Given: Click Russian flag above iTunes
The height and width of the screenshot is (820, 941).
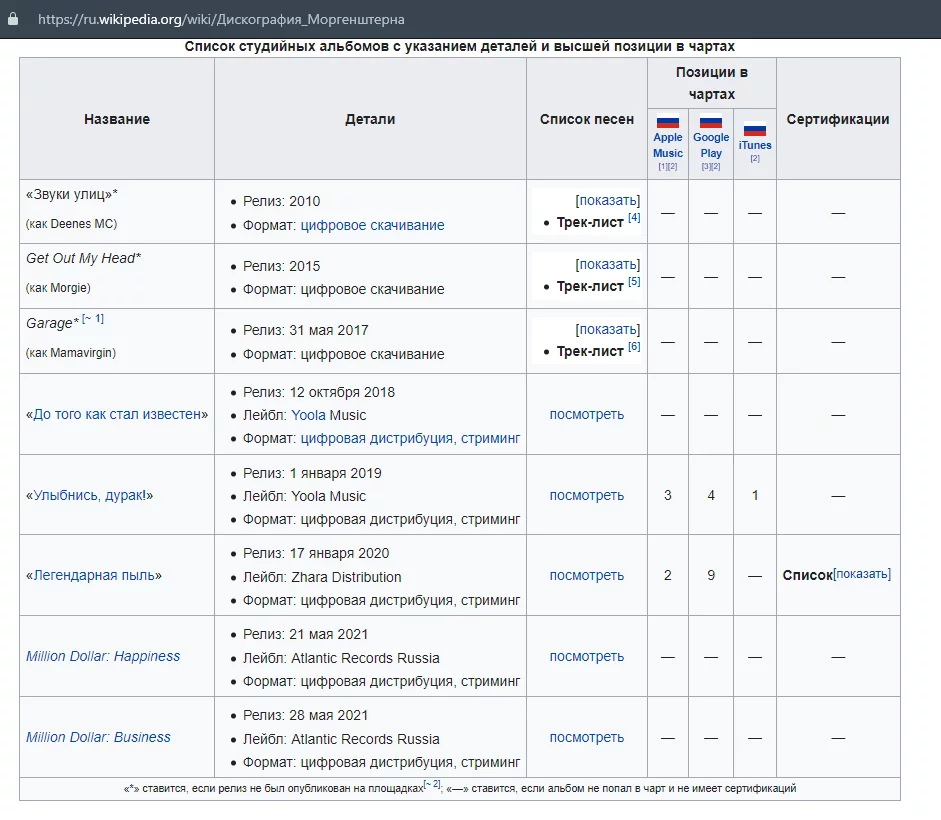Looking at the screenshot, I should (x=755, y=129).
